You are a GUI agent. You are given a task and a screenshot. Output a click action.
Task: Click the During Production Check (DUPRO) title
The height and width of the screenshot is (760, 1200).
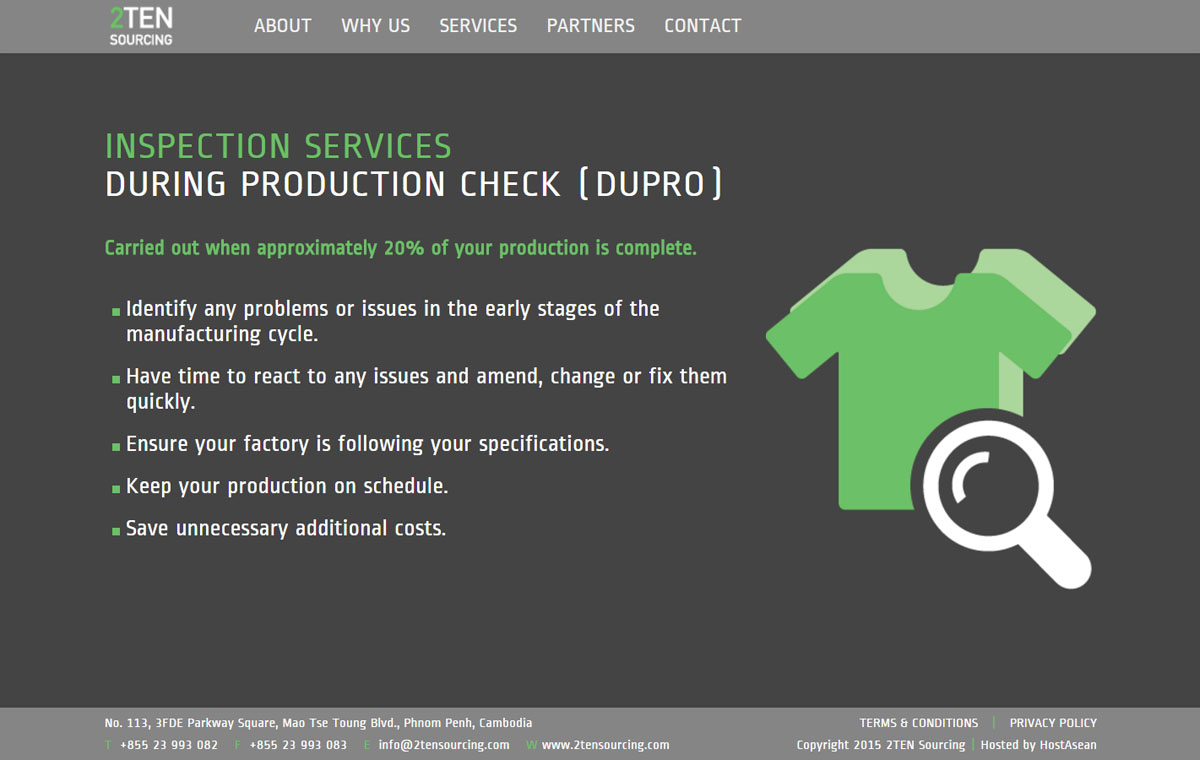[413, 185]
